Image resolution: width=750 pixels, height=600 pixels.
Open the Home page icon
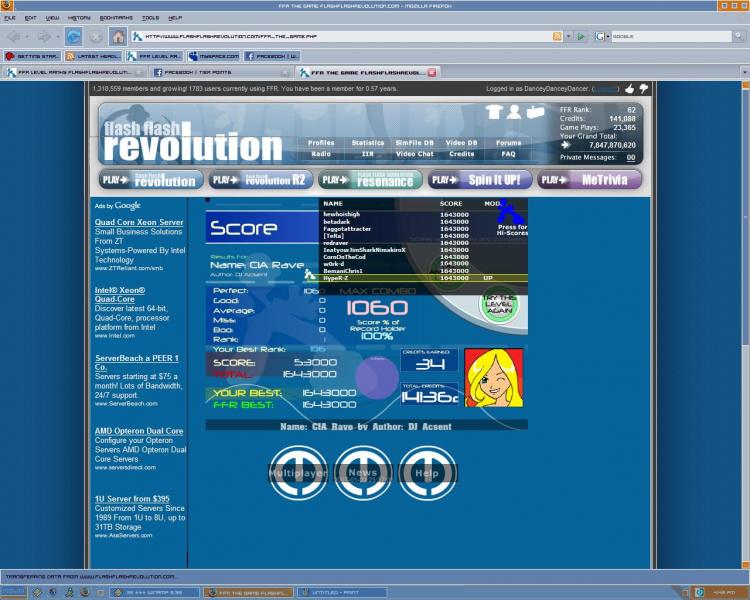pyautogui.click(x=118, y=36)
